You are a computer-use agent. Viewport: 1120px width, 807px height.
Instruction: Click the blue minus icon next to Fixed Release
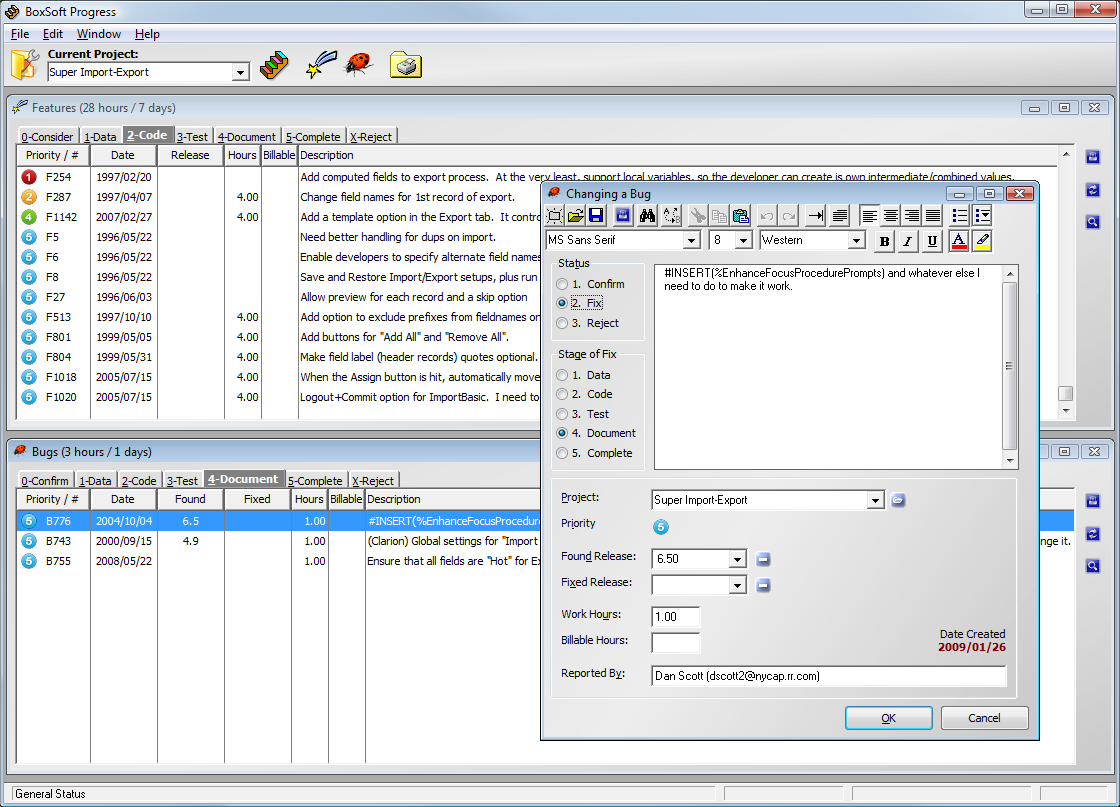pos(763,586)
